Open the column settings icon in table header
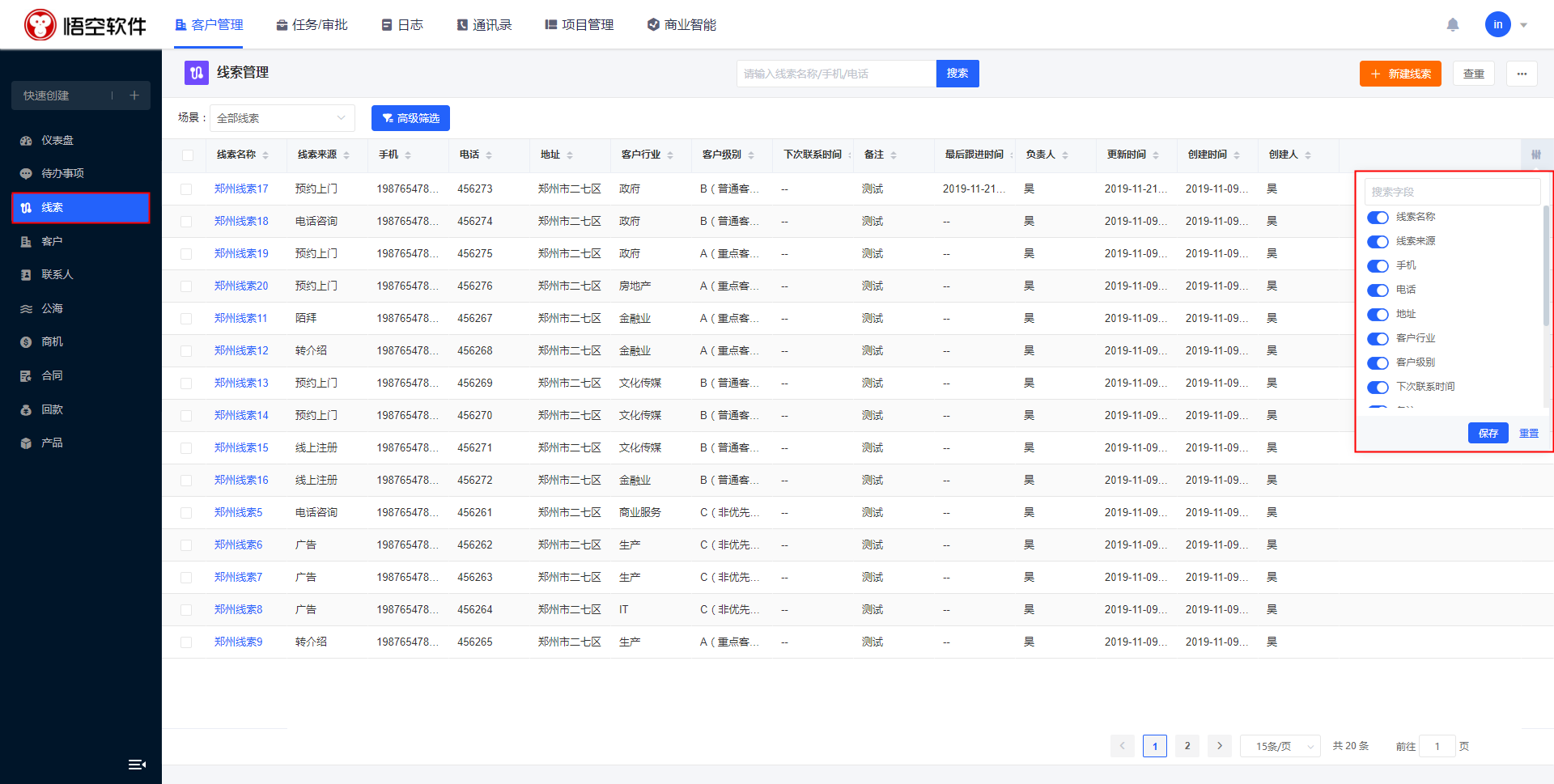Screen dimensions: 1554x784 click(1535, 155)
